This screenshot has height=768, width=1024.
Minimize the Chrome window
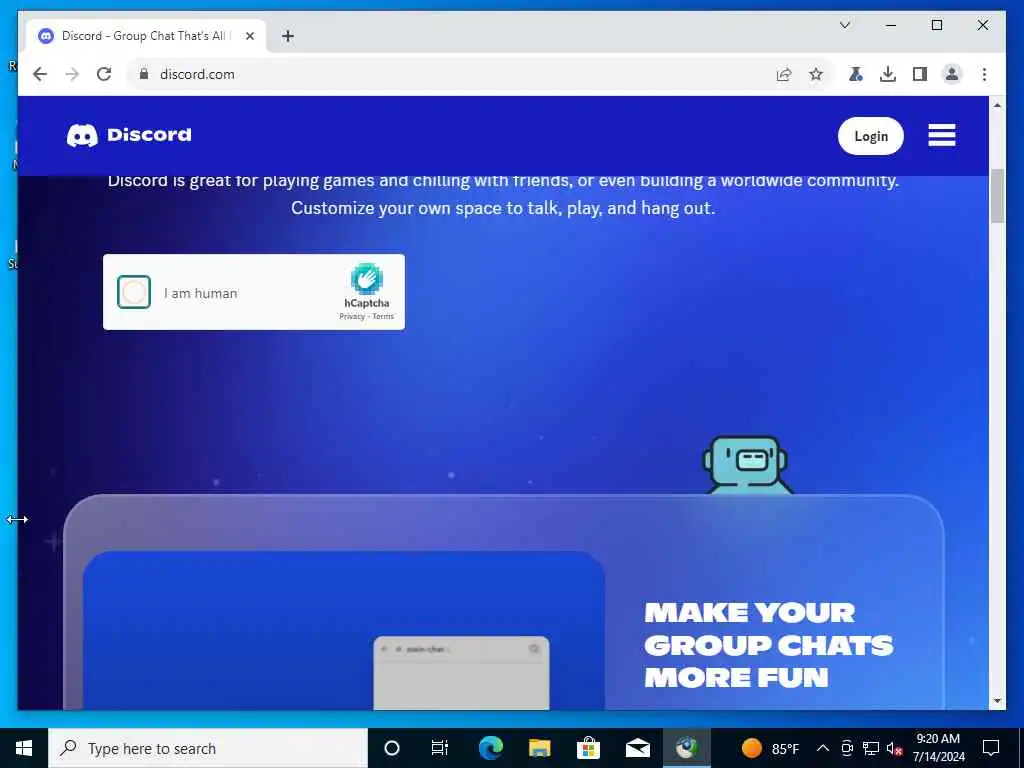pos(891,25)
